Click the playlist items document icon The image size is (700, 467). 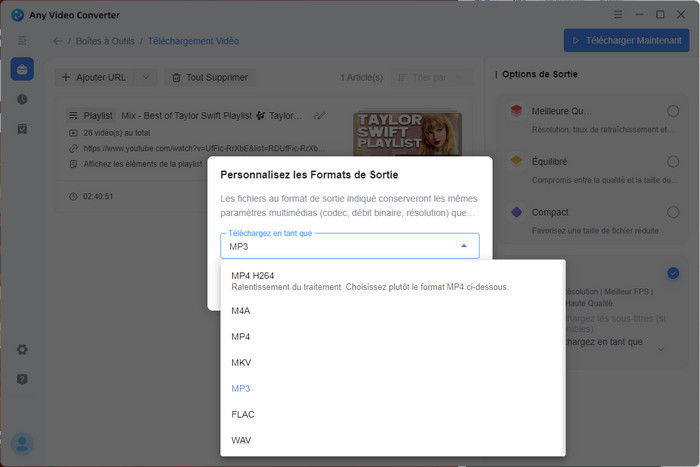[x=73, y=164]
